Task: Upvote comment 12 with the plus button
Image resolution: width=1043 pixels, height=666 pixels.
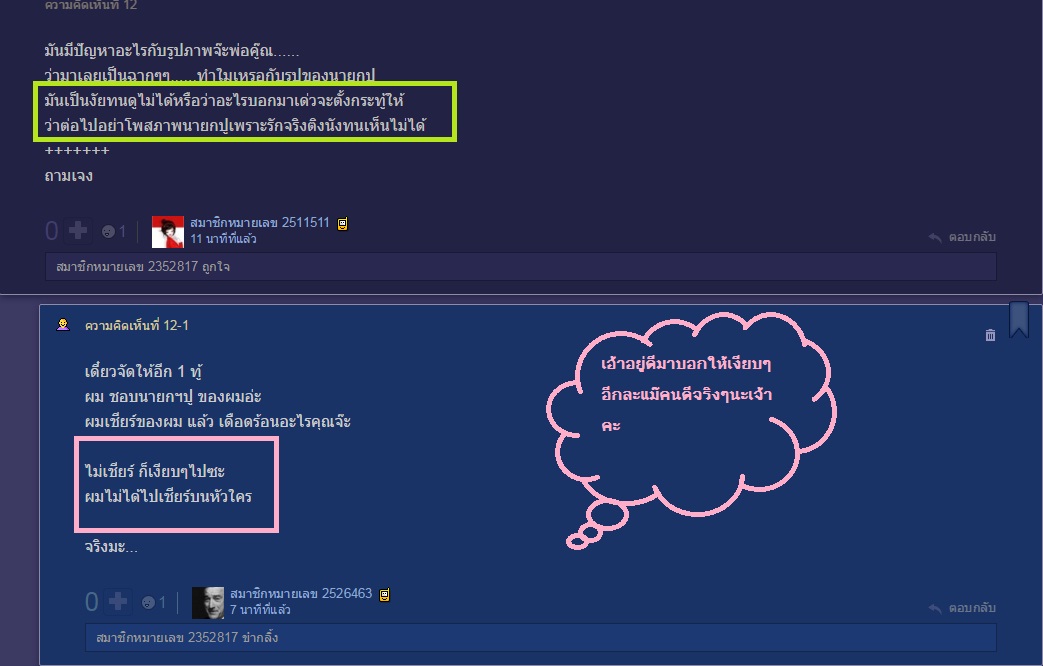Action: [x=78, y=231]
